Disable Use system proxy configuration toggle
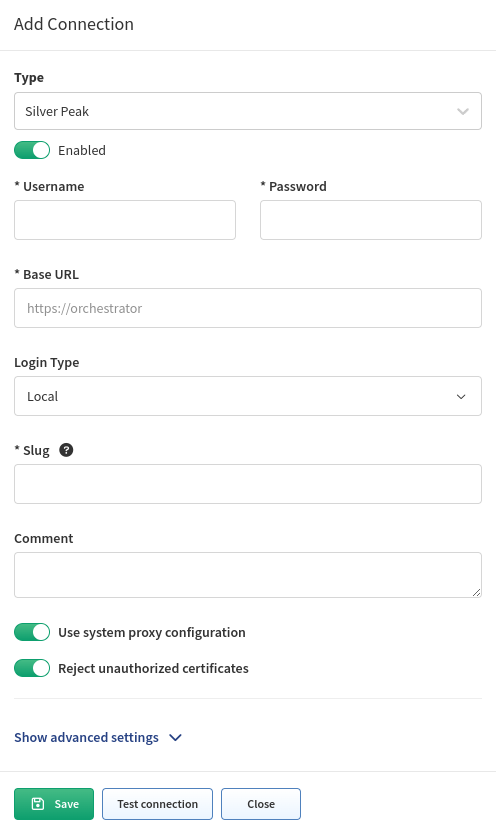496x834 pixels. pos(32,632)
